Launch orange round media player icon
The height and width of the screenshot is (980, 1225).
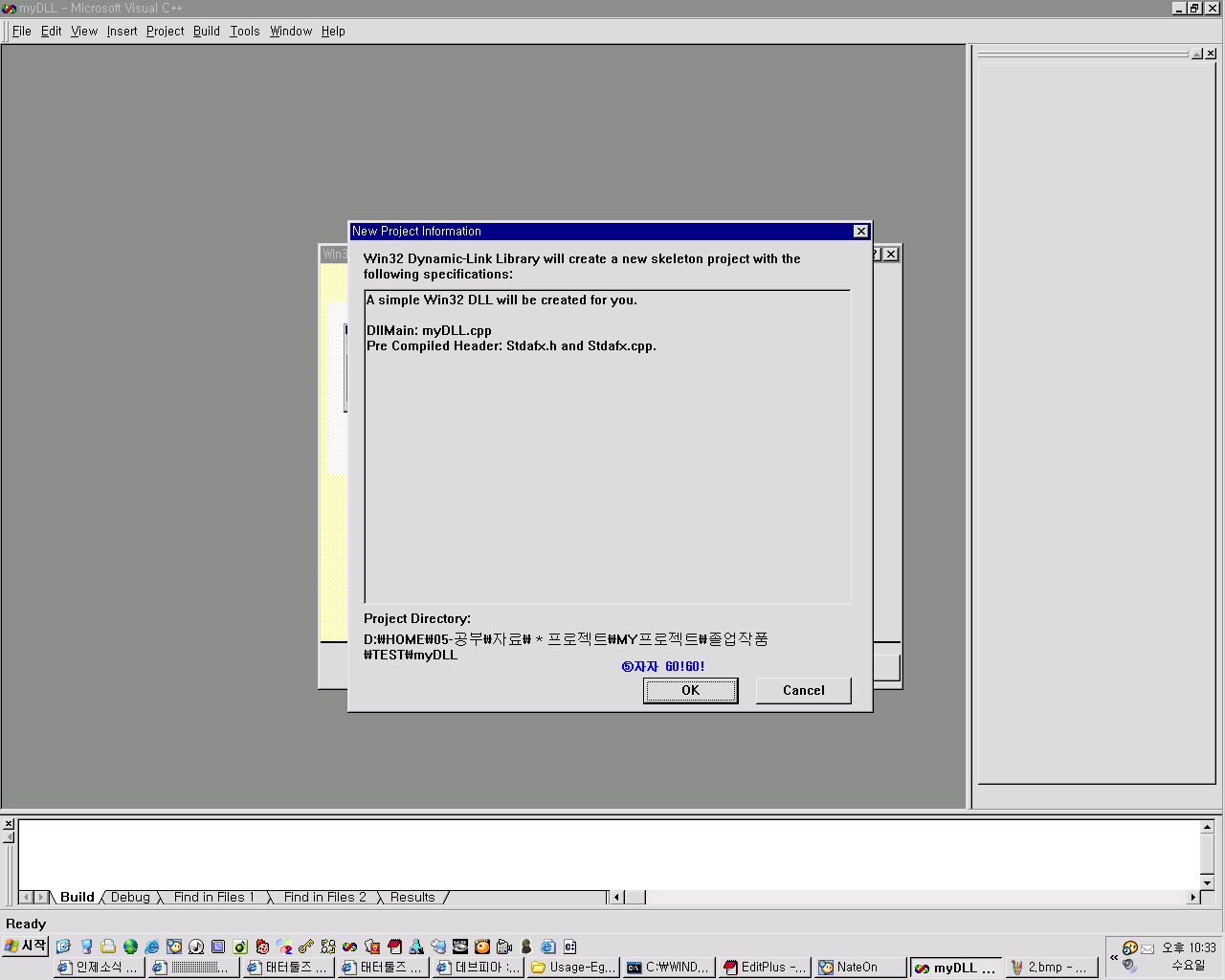point(482,947)
